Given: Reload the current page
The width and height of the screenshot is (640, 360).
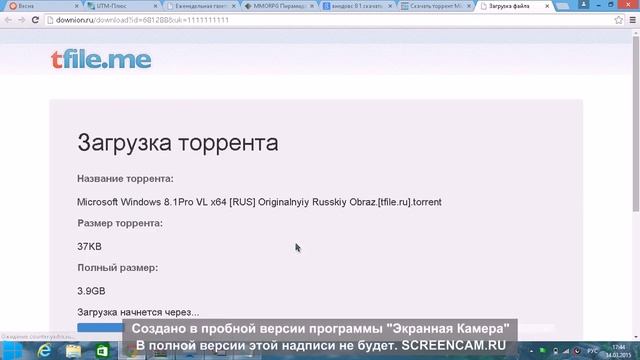Looking at the screenshot, I should [x=35, y=20].
